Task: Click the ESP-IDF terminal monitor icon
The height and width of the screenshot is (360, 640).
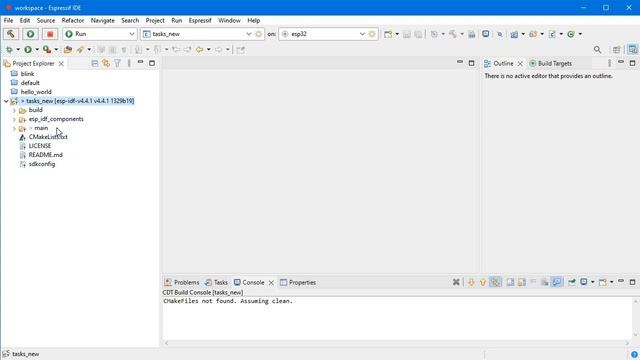Action: pos(486,34)
